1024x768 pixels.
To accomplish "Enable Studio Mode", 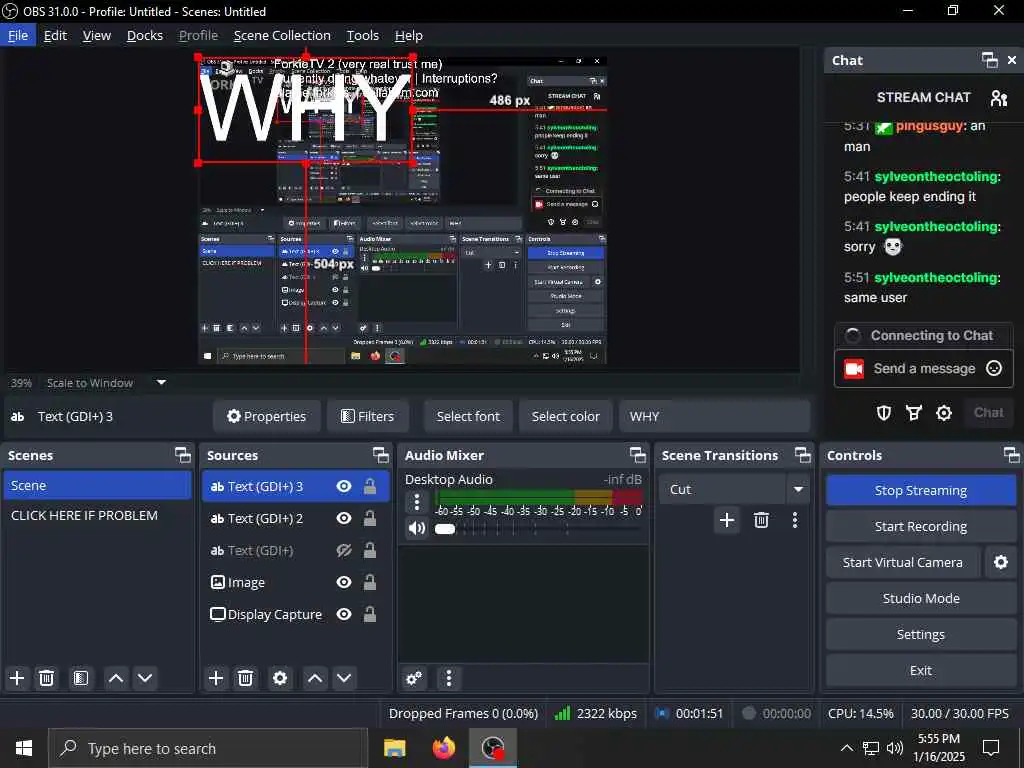I will point(921,598).
